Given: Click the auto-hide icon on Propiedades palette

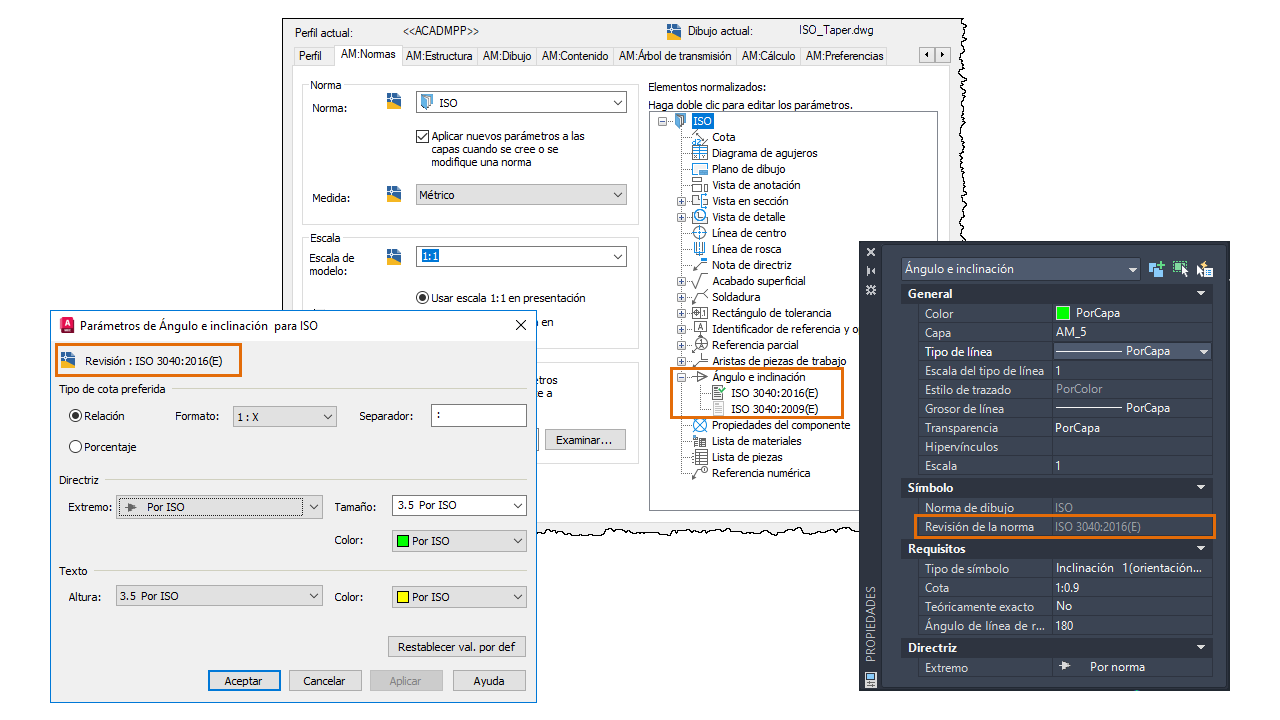Looking at the screenshot, I should point(871,271).
